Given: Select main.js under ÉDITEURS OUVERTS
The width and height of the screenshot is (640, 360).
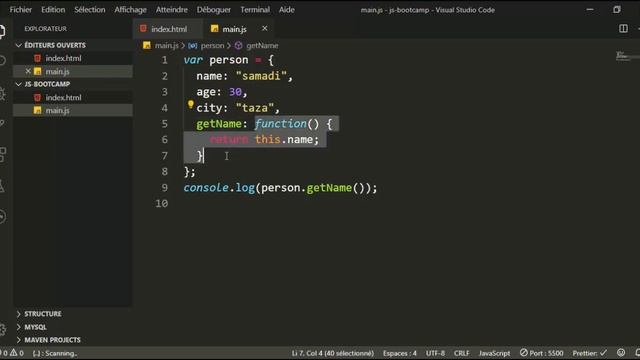Looking at the screenshot, I should click(x=57, y=71).
